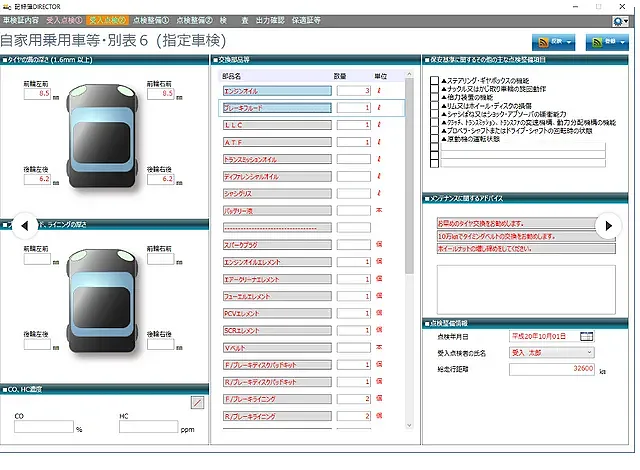The width and height of the screenshot is (640, 470).
Task: Click the pencil edit icon in CO, HC濃度 panel
Action: pos(197,402)
